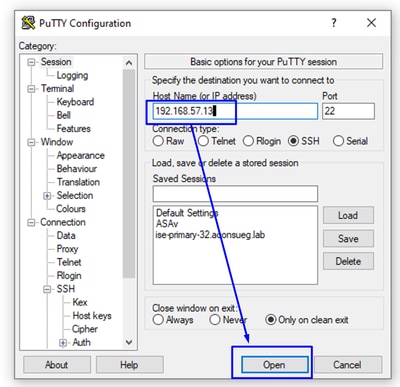This screenshot has width=400, height=387.
Task: Choose Never for close window on exit
Action: tap(228, 320)
